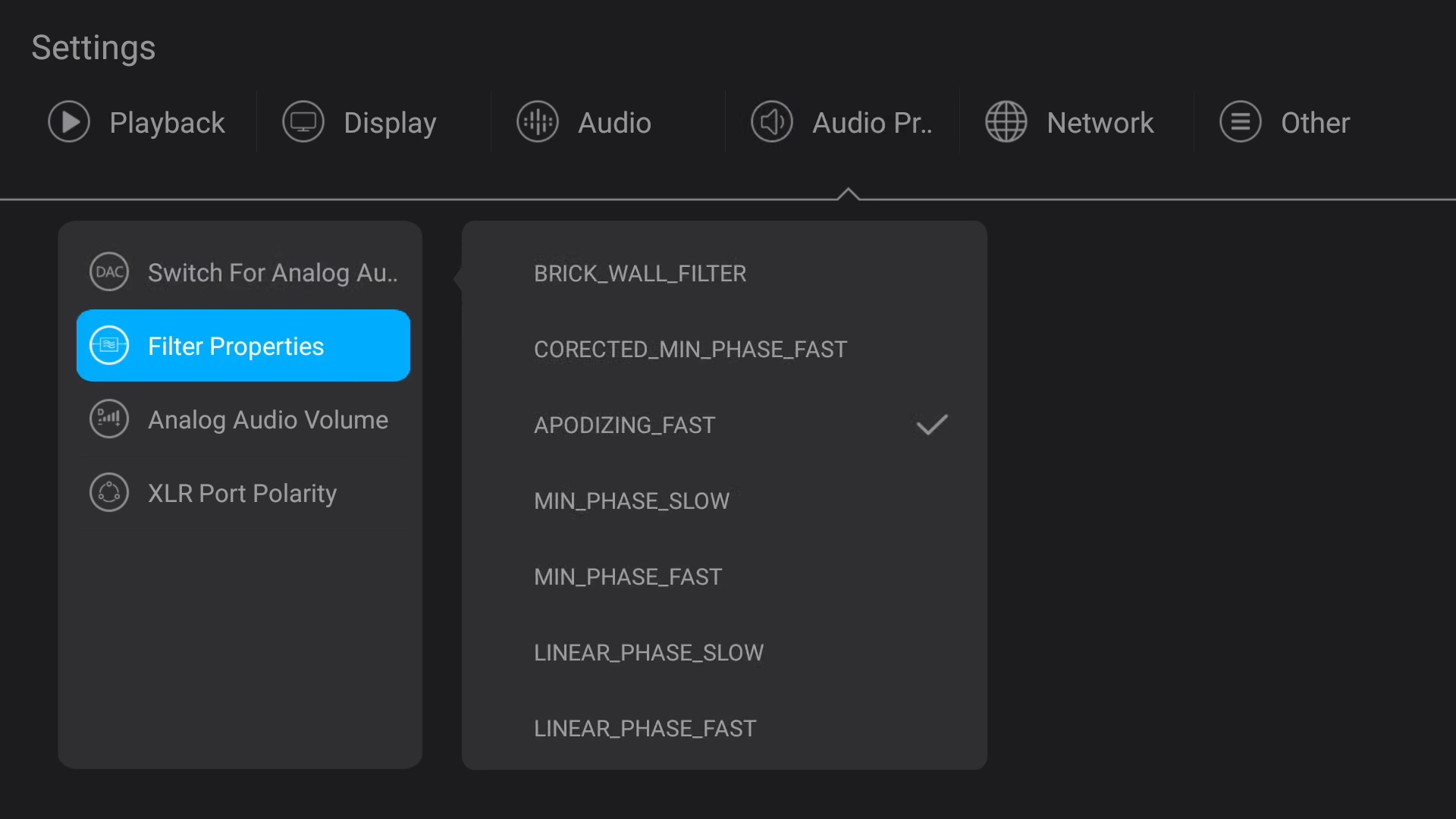Click the XLR Port Polarity icon

click(109, 493)
